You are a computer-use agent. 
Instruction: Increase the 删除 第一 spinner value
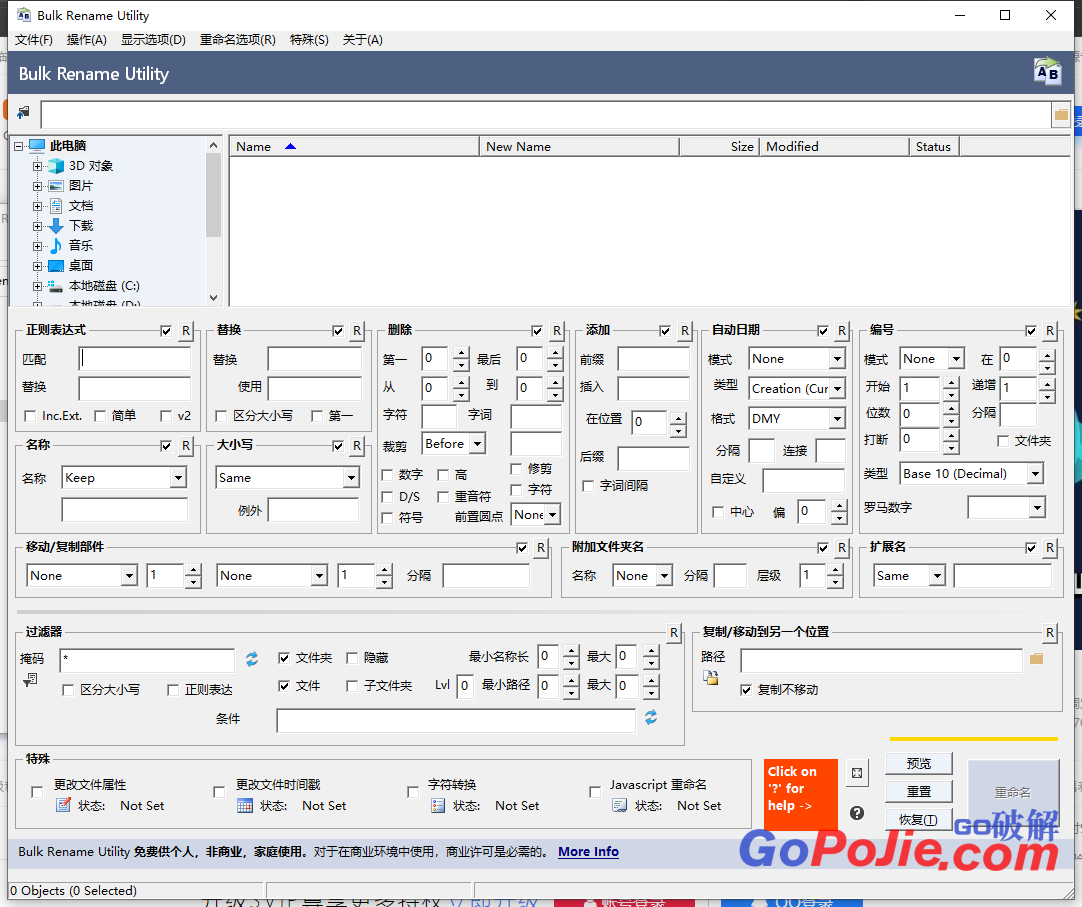pos(462,353)
